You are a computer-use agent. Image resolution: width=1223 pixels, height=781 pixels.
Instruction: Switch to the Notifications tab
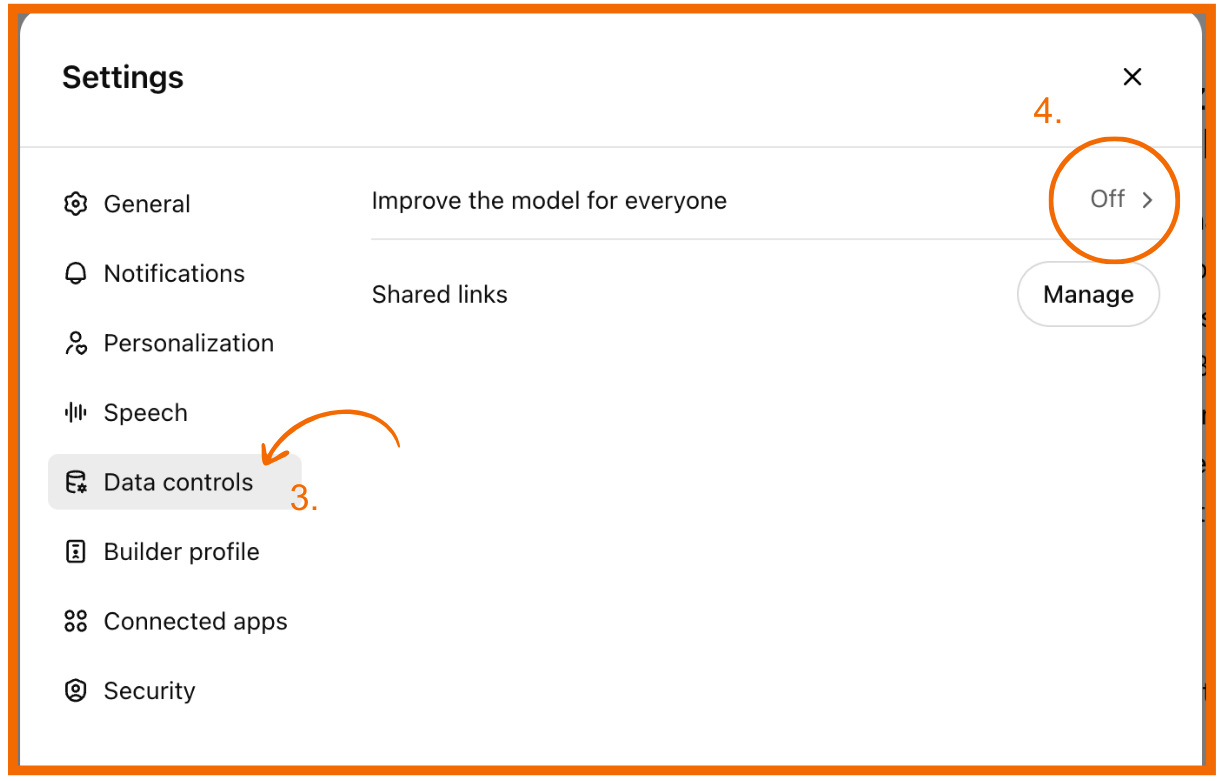(174, 274)
